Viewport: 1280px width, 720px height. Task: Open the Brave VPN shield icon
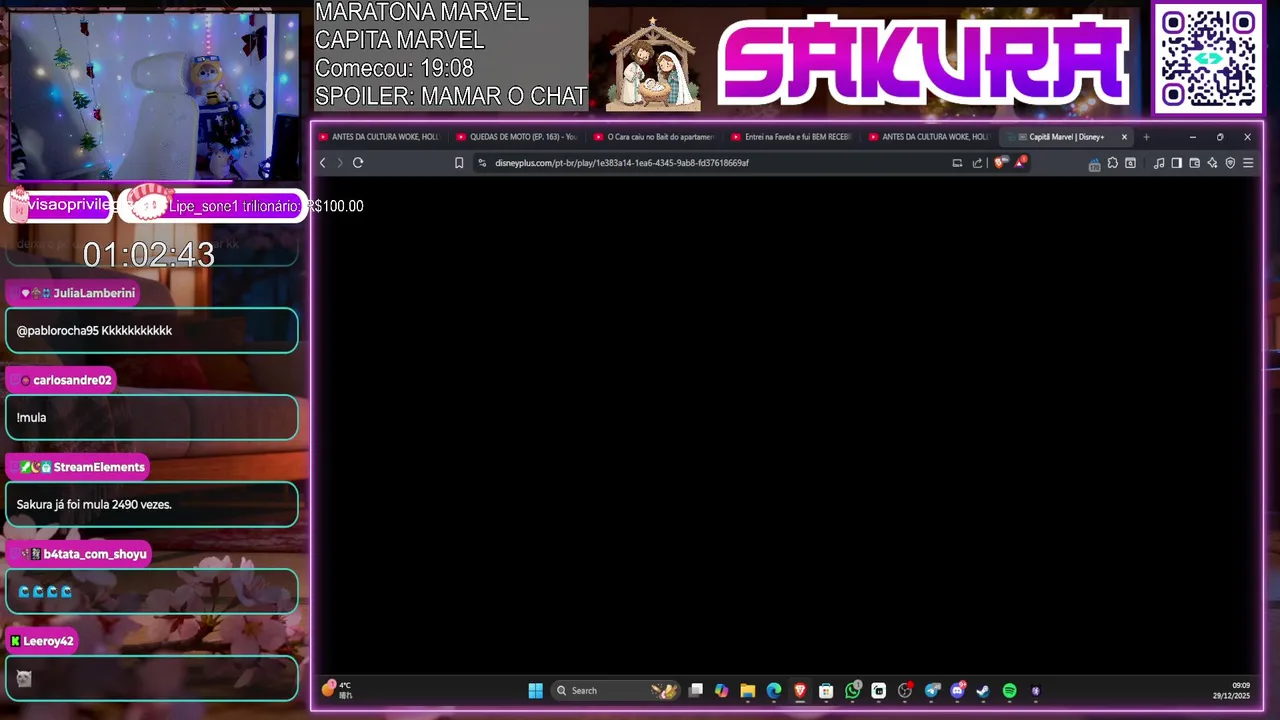coord(1230,163)
